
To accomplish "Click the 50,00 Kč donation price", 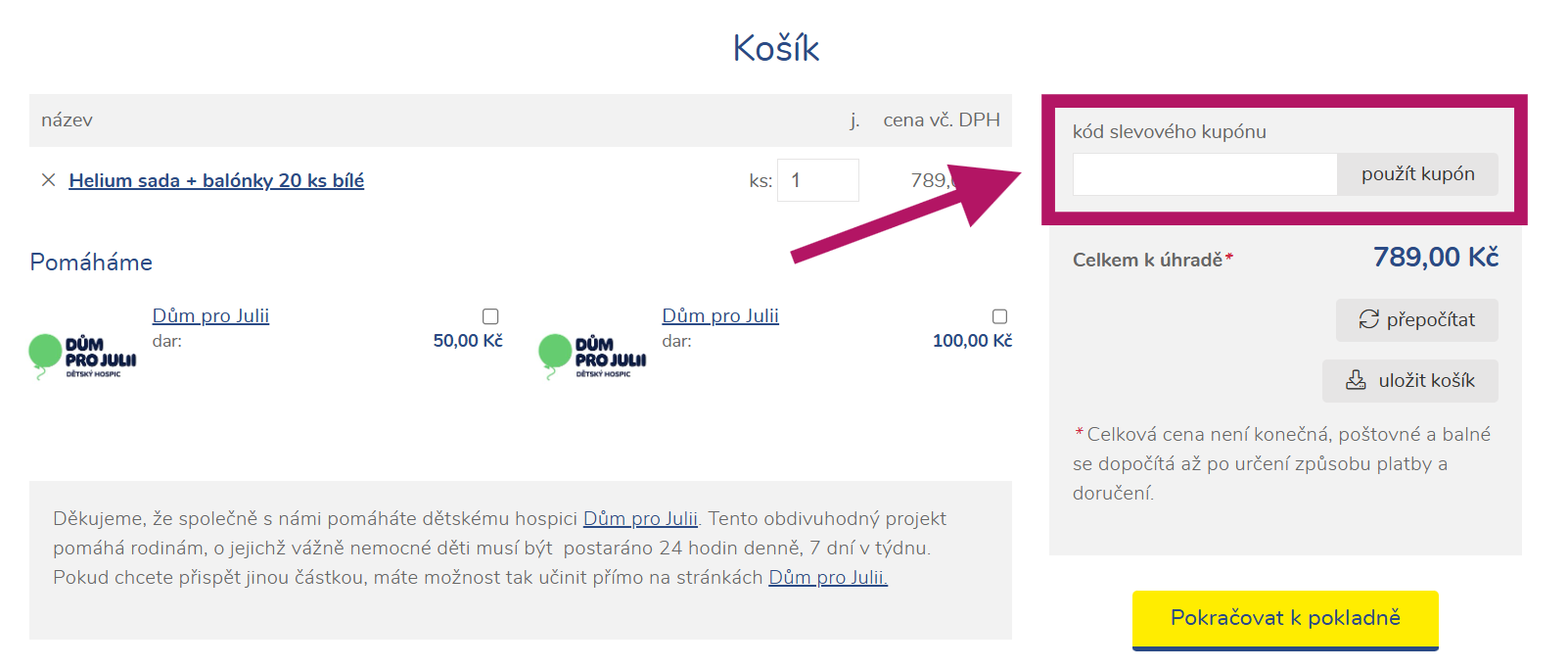I will [468, 341].
